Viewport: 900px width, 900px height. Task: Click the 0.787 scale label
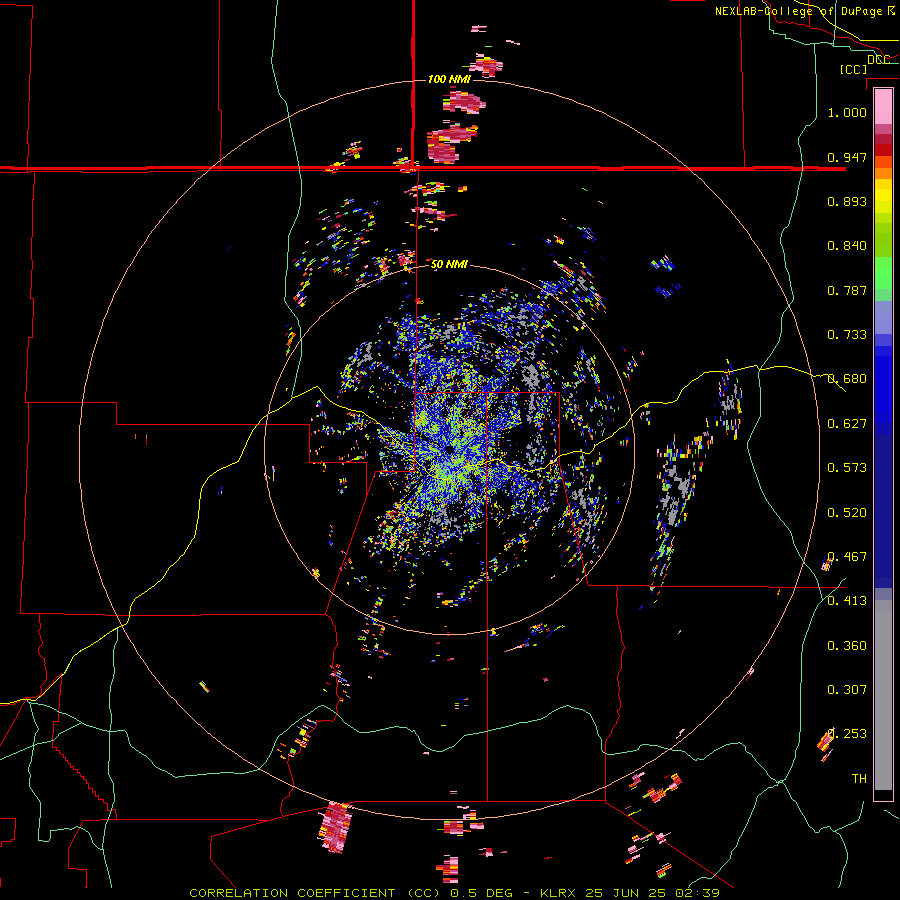(847, 290)
